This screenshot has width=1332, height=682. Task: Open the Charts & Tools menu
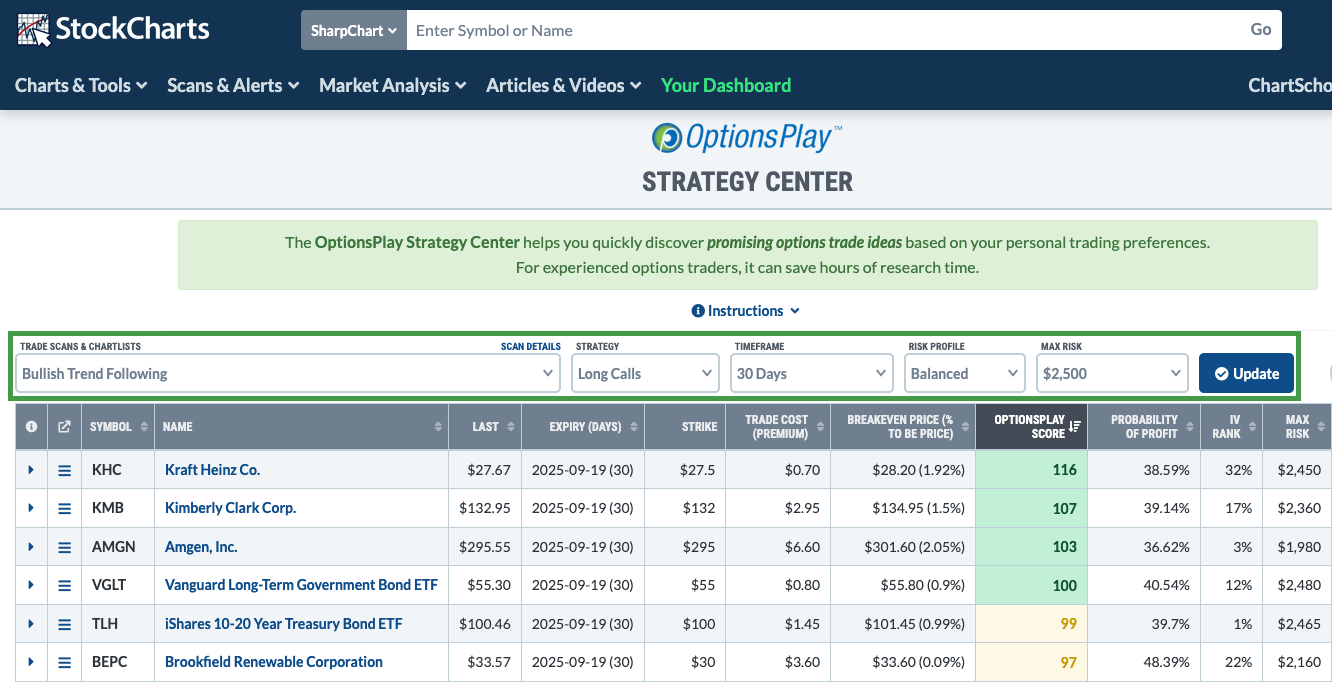81,86
